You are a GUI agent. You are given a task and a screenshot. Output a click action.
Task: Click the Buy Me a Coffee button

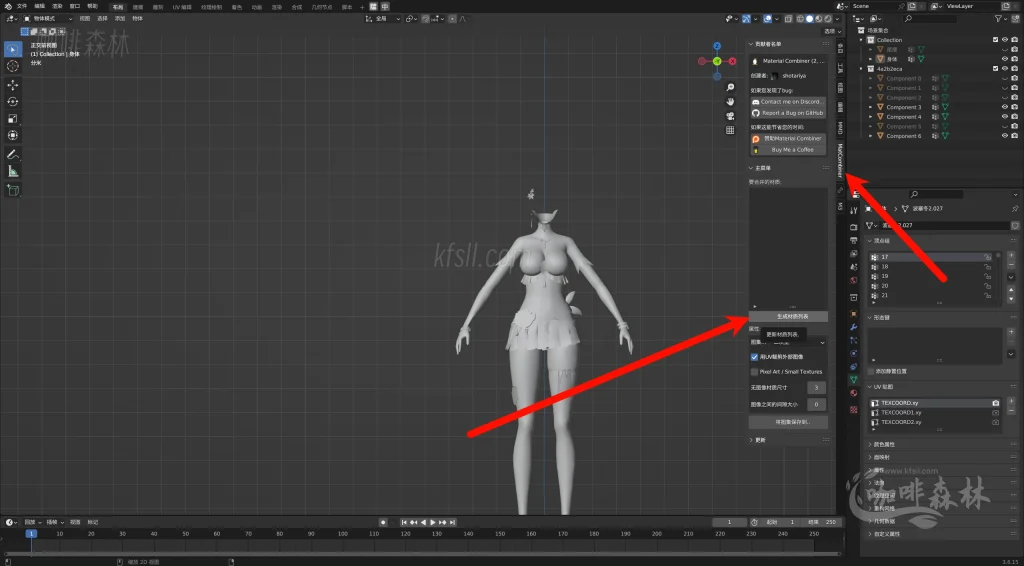tap(788, 149)
